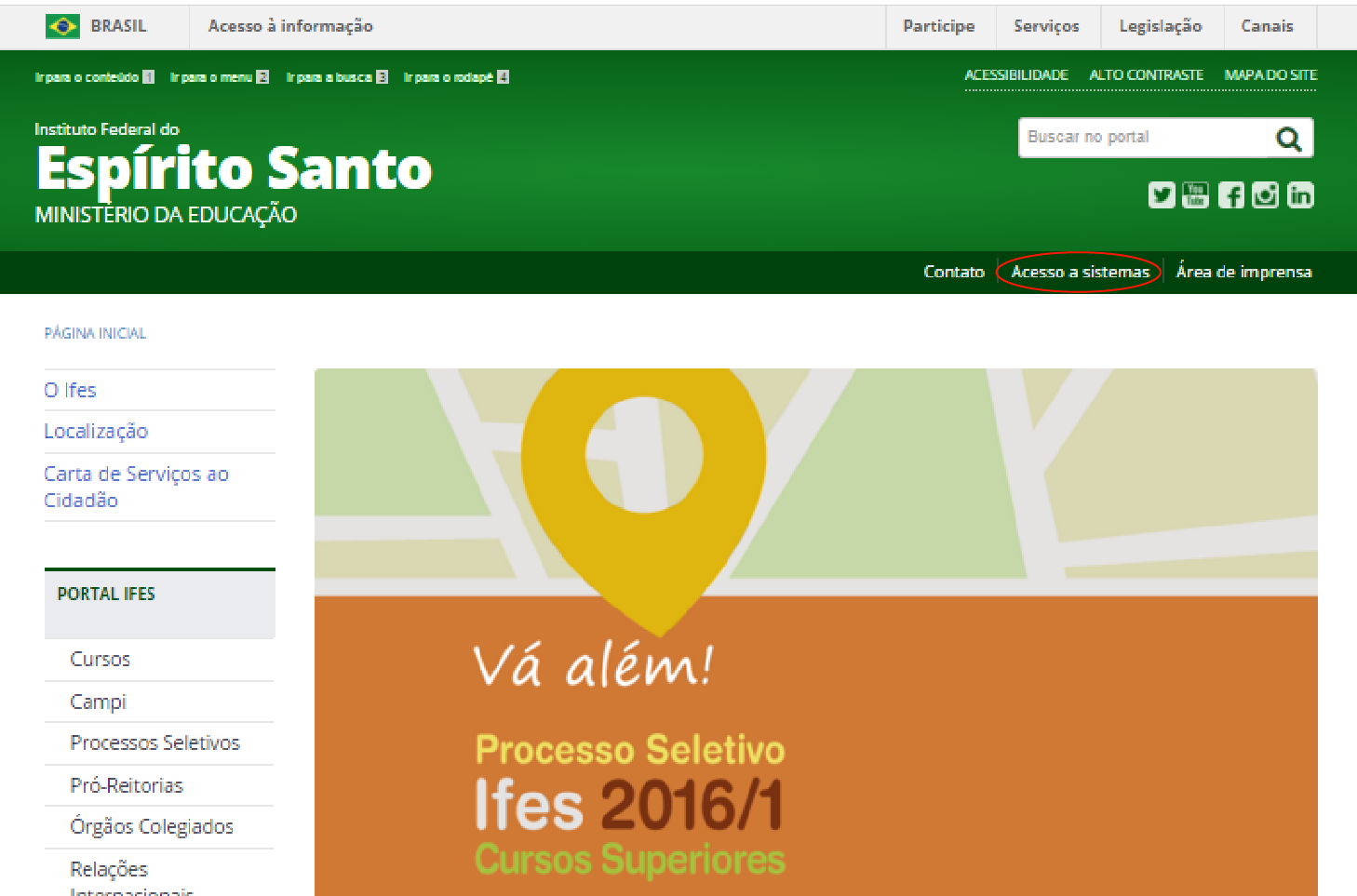Click the Brazilian flag icon
This screenshot has width=1357, height=896.
(x=62, y=26)
